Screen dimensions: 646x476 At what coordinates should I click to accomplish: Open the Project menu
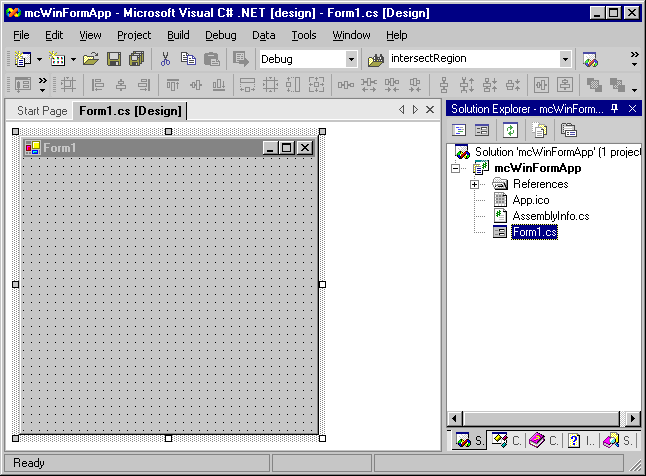point(134,35)
